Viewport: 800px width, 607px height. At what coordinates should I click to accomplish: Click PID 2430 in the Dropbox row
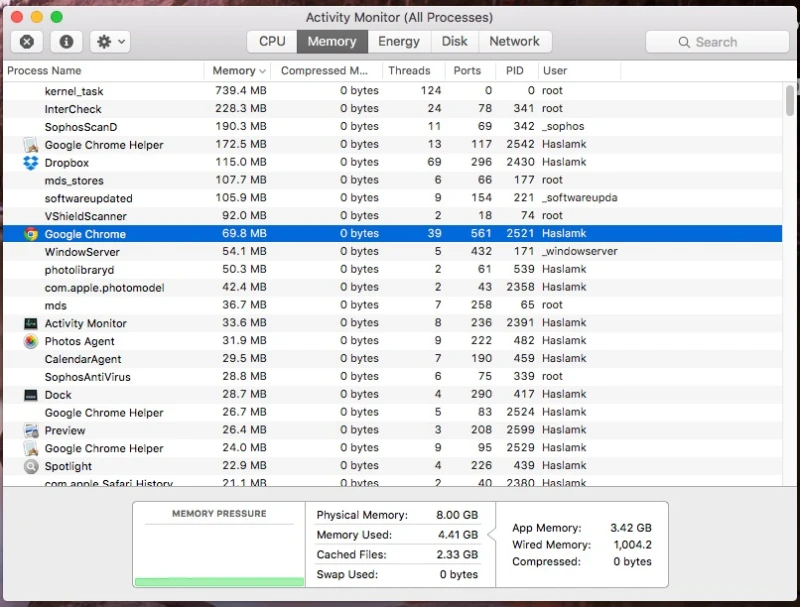pos(520,162)
